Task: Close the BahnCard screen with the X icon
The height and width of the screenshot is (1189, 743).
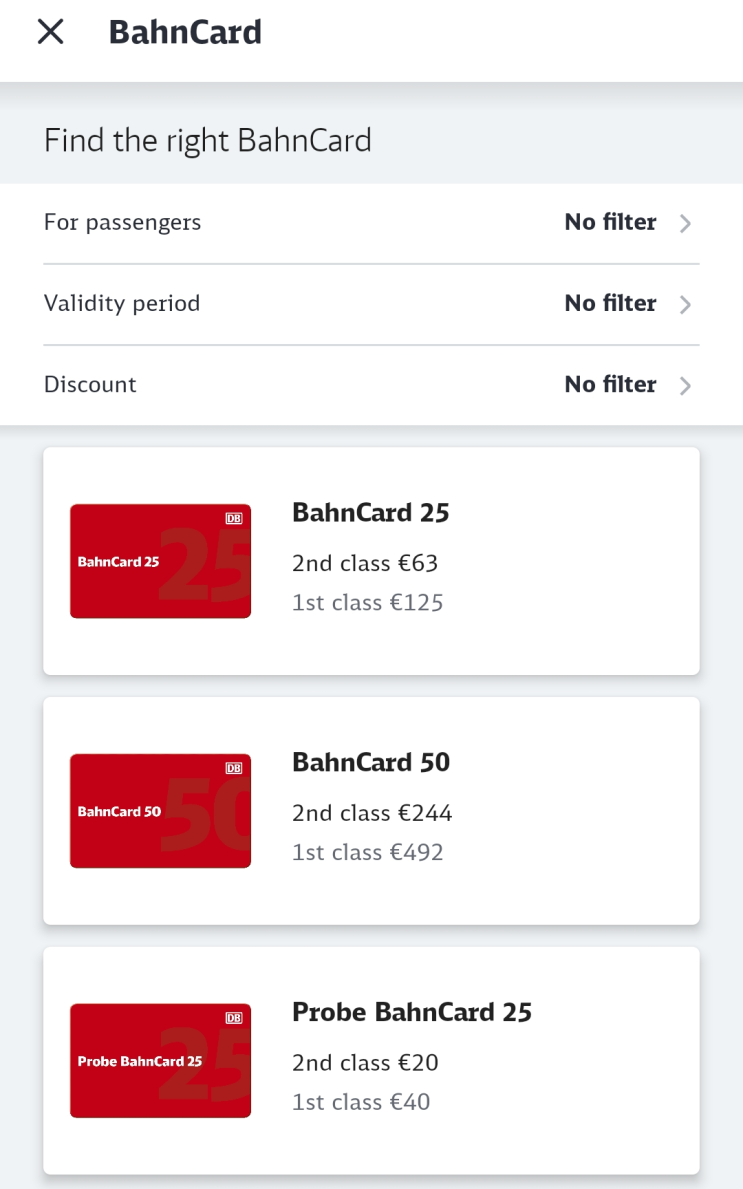Action: tap(51, 32)
